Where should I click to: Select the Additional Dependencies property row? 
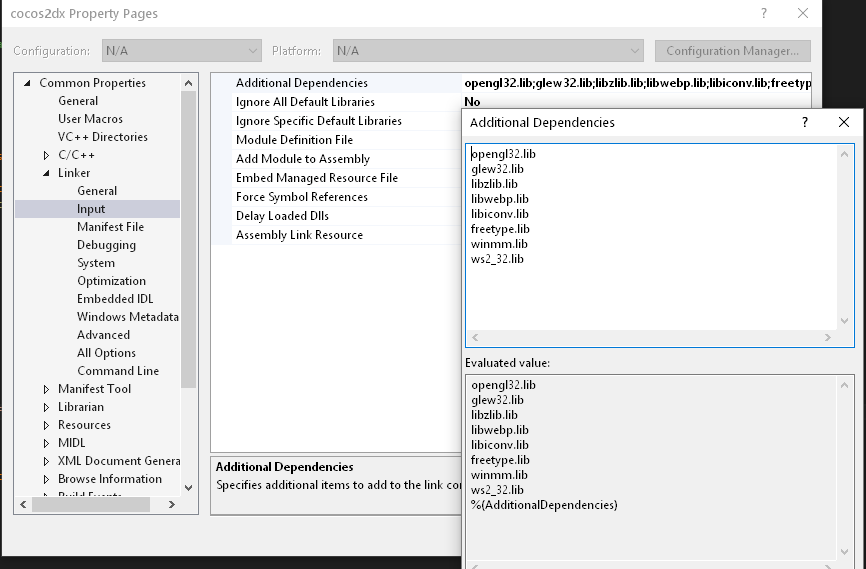[302, 83]
